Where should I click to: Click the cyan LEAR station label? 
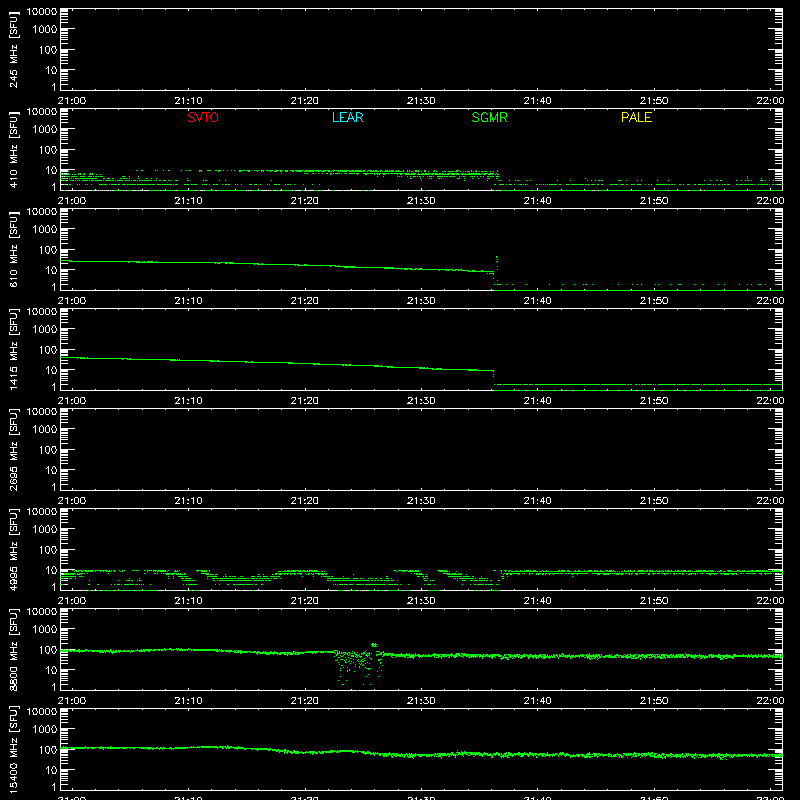347,117
